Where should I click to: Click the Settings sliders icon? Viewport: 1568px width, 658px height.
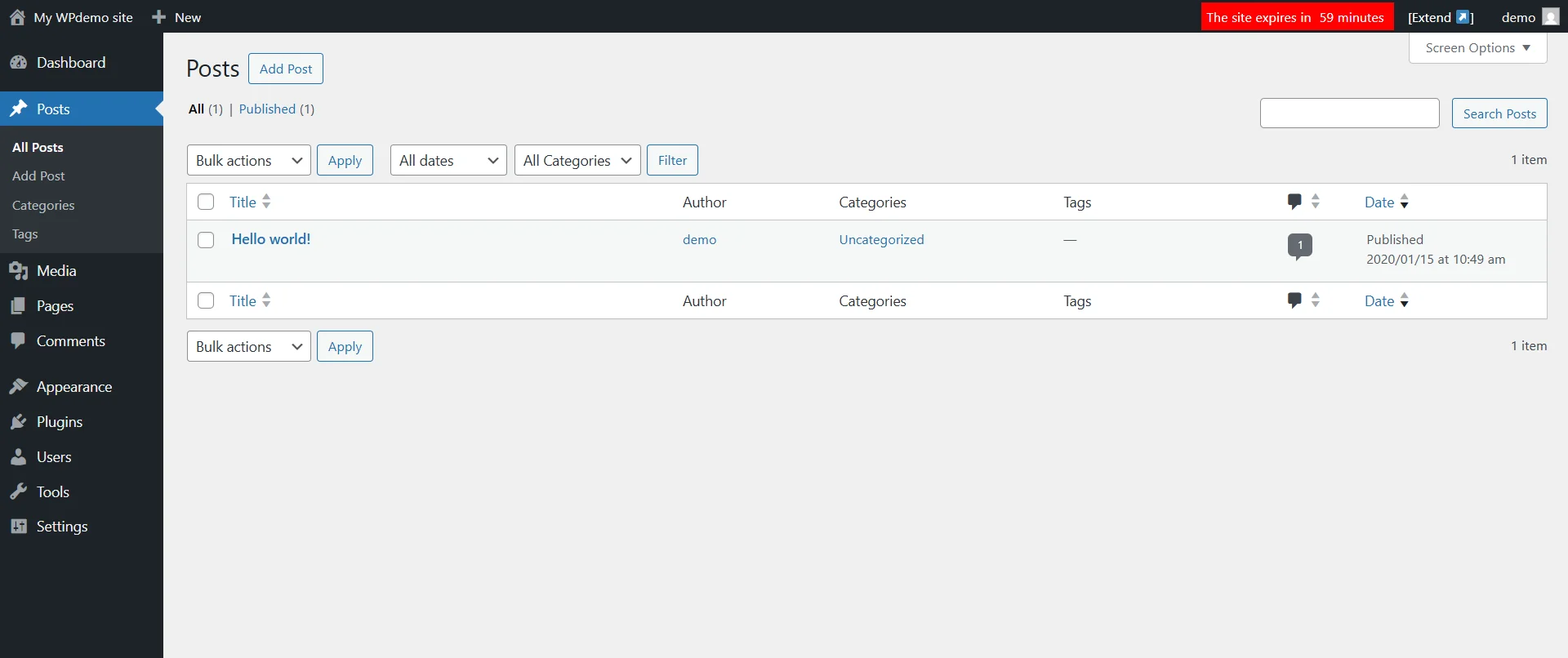(x=18, y=527)
